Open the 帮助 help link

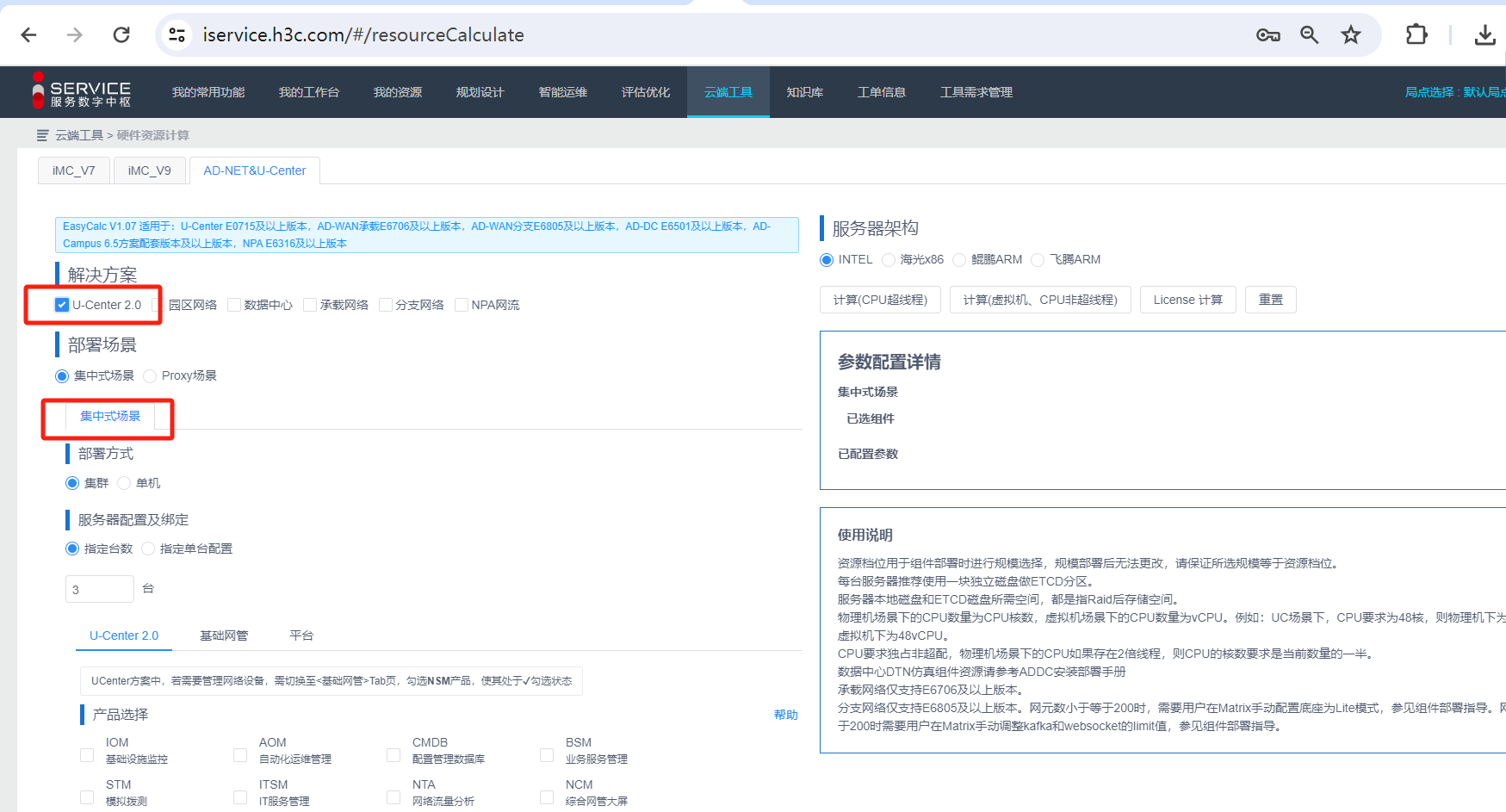[785, 715]
